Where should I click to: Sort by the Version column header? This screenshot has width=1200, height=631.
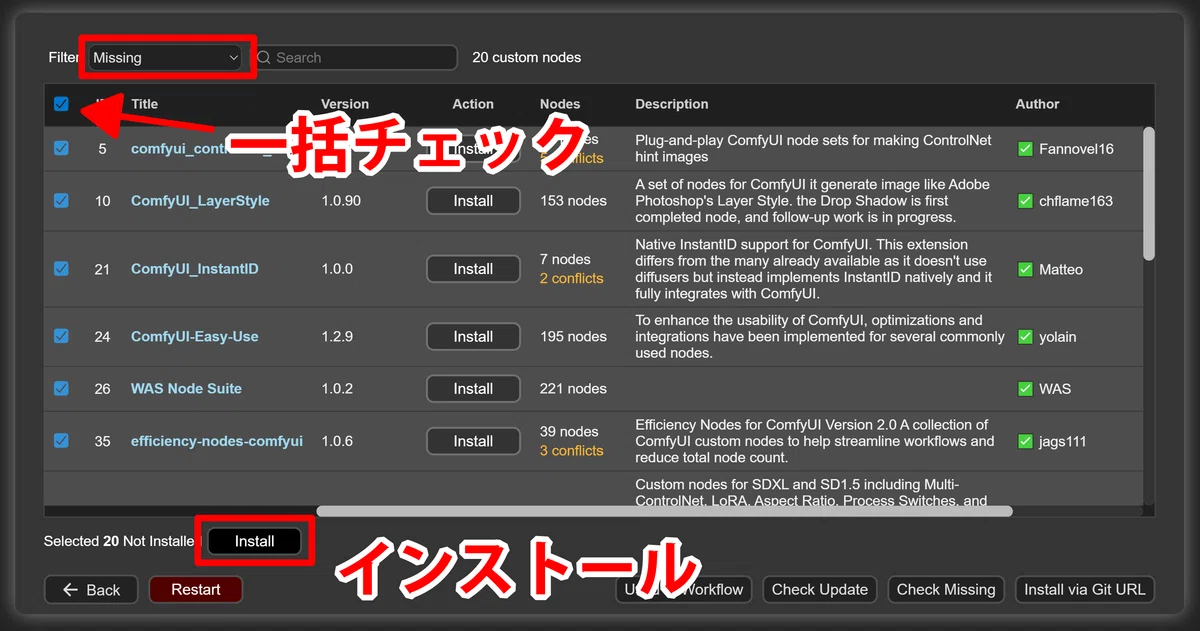coord(345,104)
